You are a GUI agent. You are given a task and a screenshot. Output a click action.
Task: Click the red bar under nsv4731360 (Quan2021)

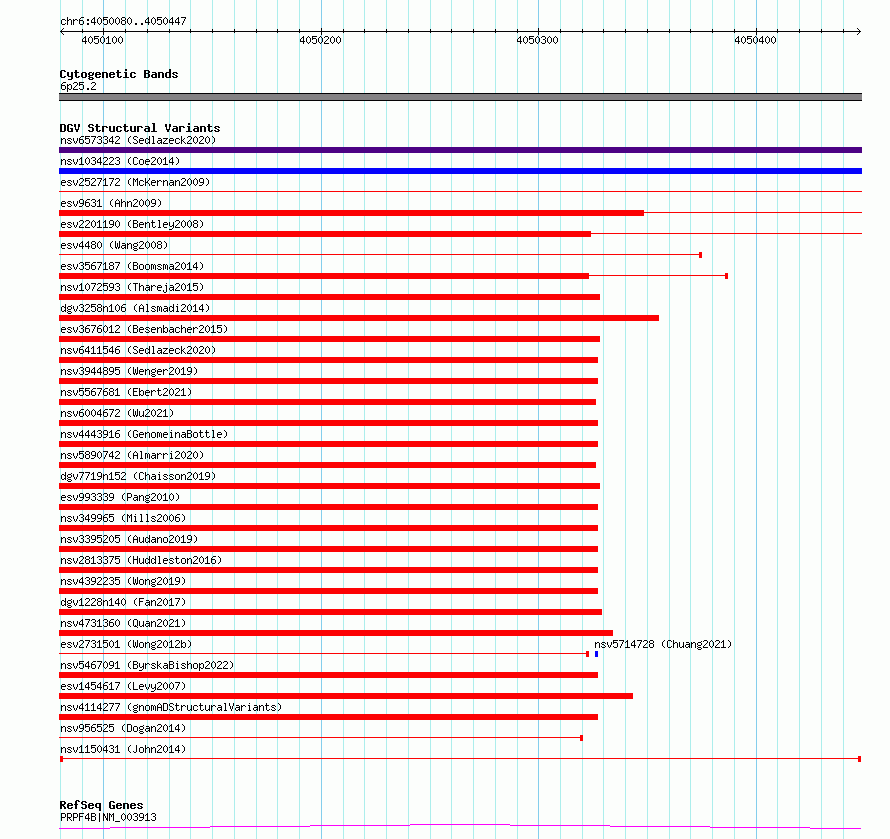point(336,633)
